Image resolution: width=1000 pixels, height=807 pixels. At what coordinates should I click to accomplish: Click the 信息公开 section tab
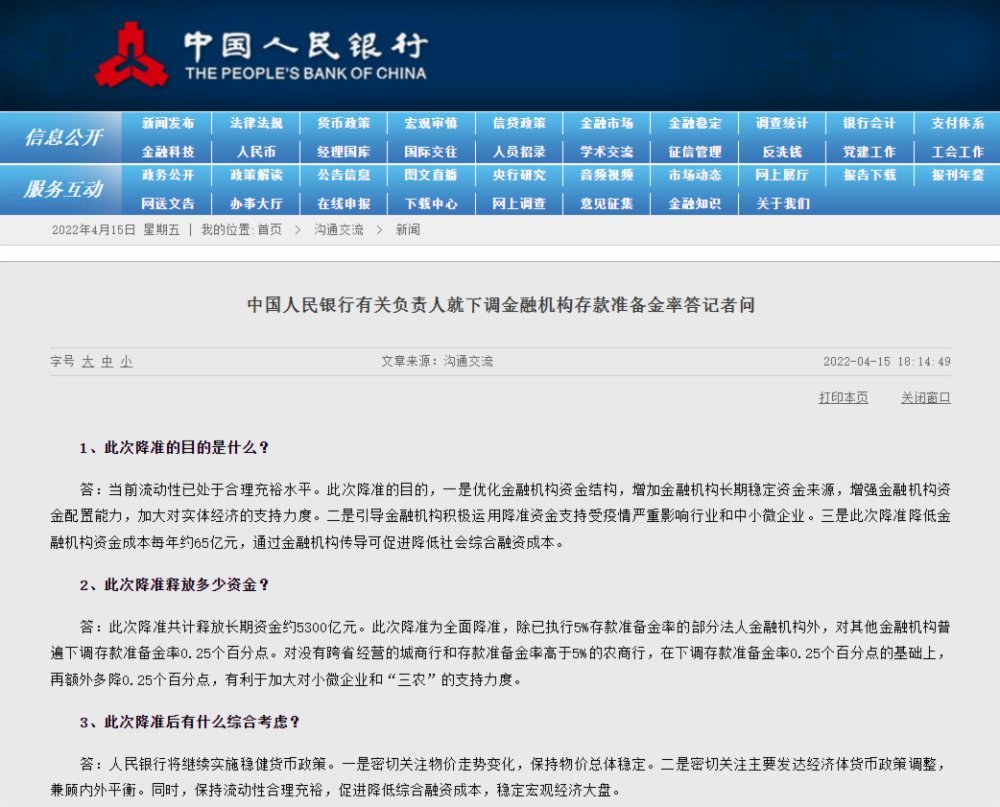[x=62, y=138]
